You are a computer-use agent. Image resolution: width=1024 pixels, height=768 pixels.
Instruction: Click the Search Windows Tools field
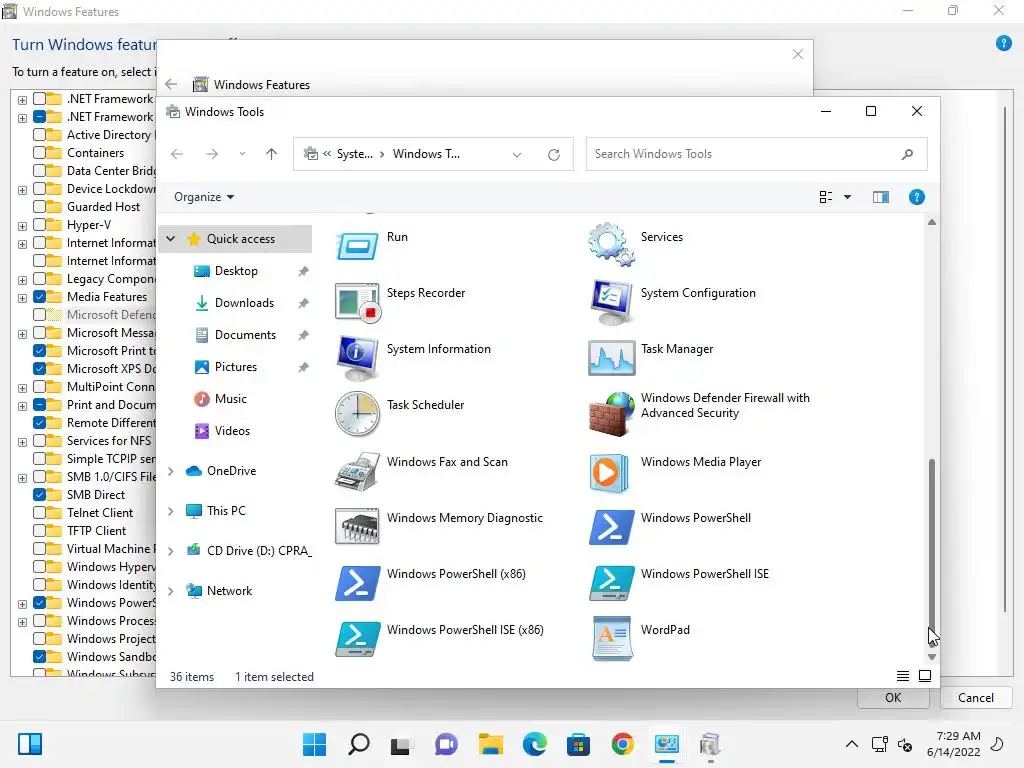tap(756, 154)
